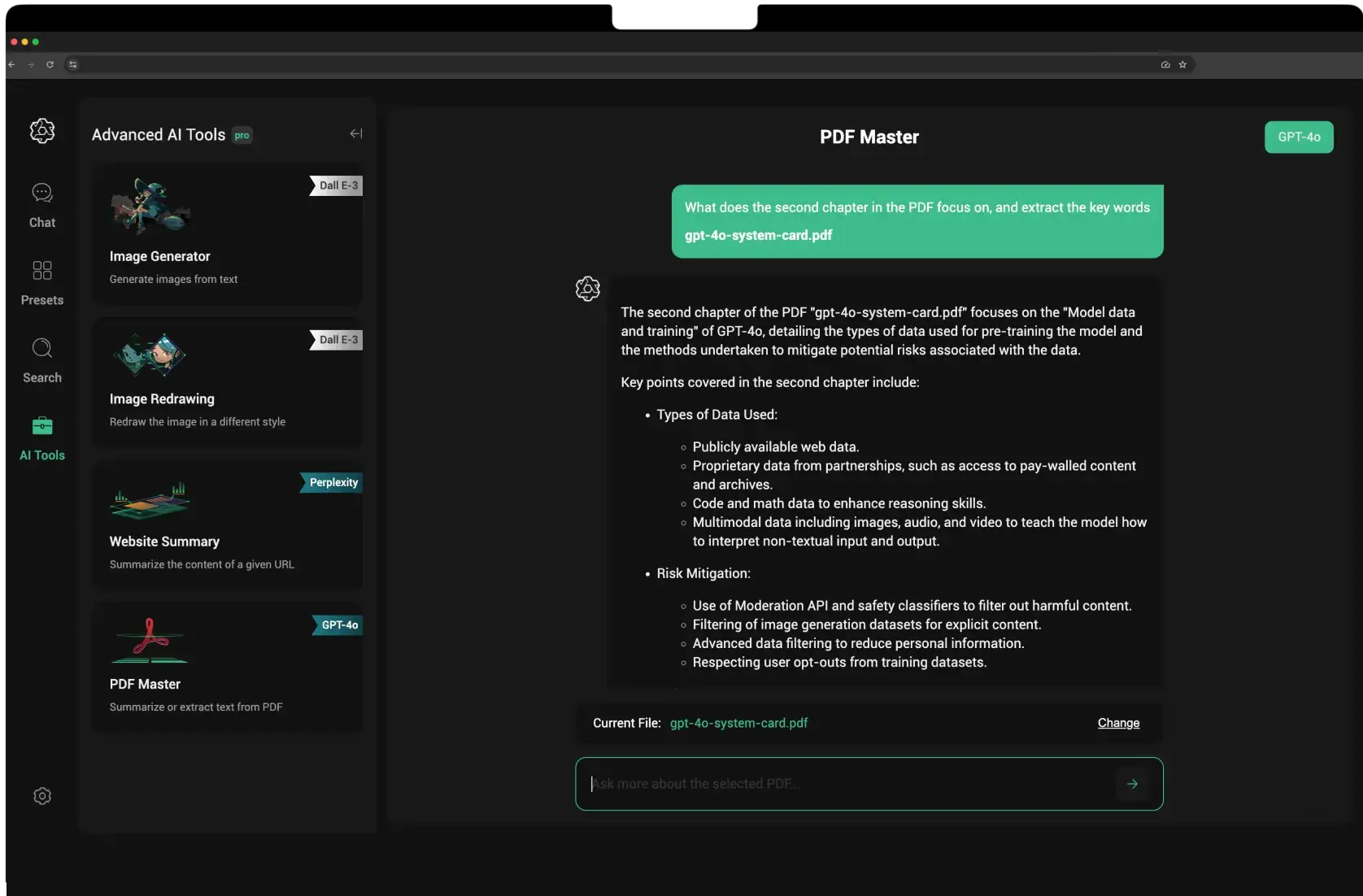Click the GPT-4o tag on PDF Master card

337,624
